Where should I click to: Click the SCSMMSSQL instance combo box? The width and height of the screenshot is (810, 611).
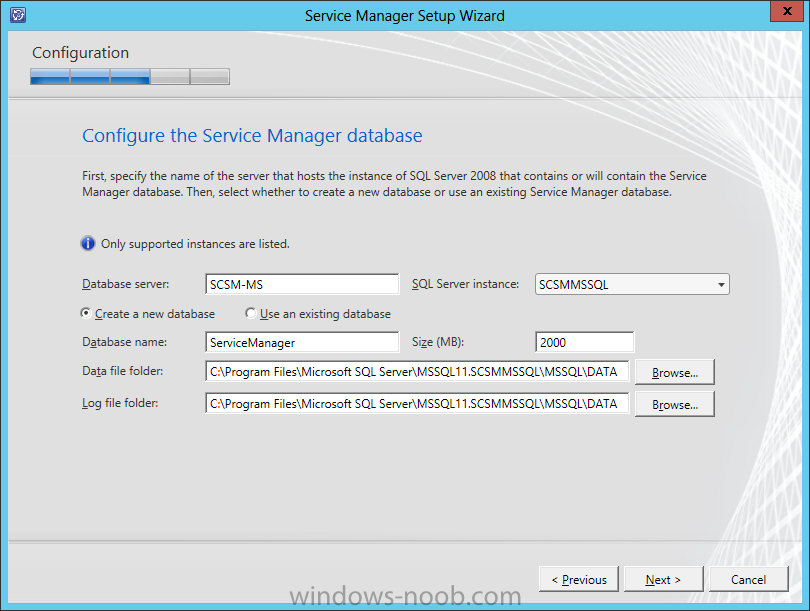click(x=632, y=285)
